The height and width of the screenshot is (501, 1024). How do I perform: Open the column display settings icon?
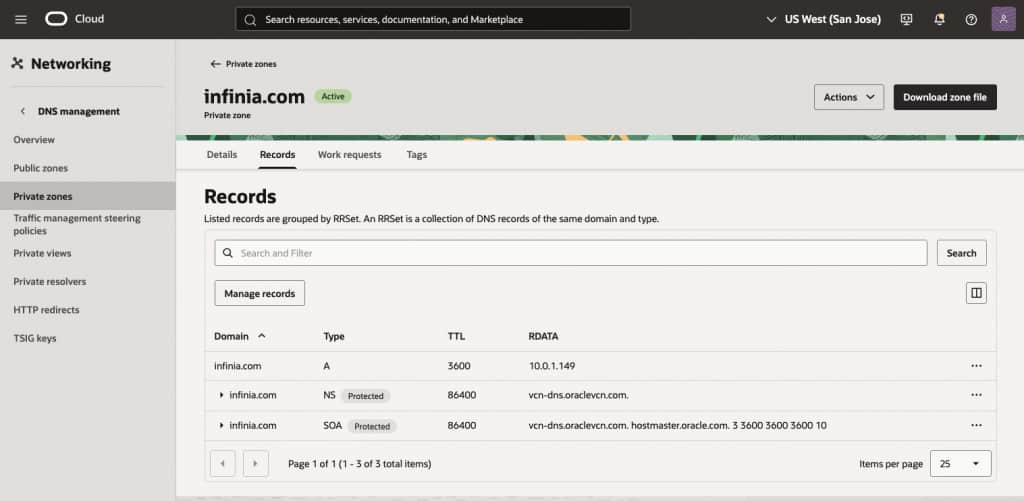(x=976, y=293)
